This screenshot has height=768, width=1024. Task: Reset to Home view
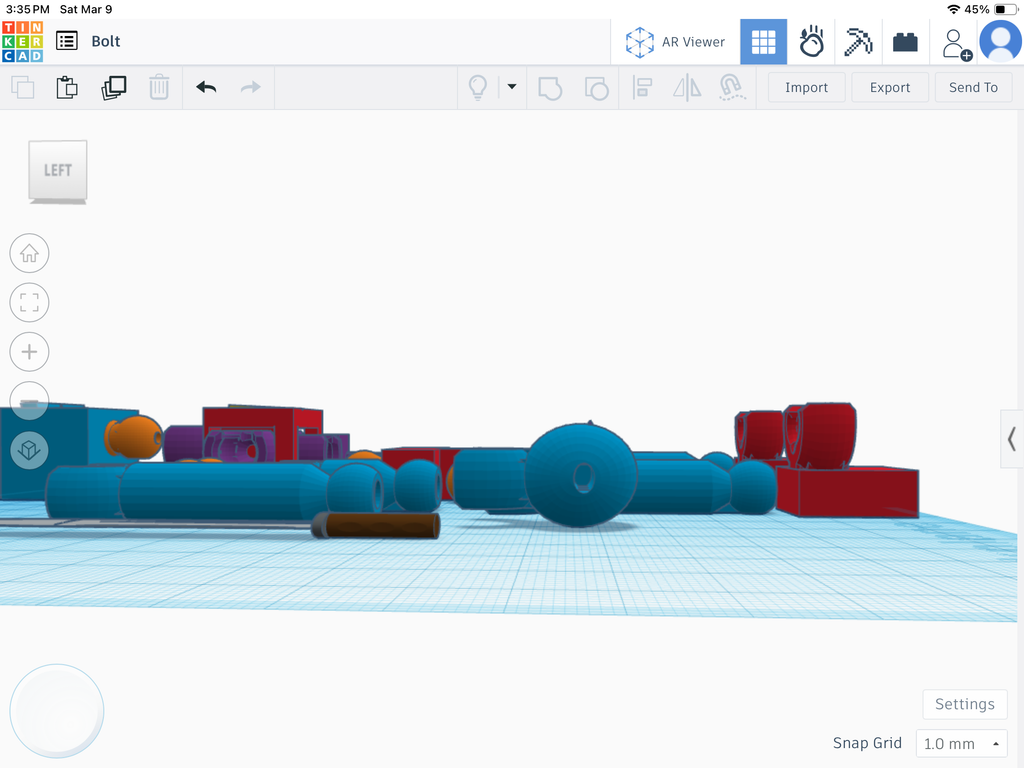29,253
